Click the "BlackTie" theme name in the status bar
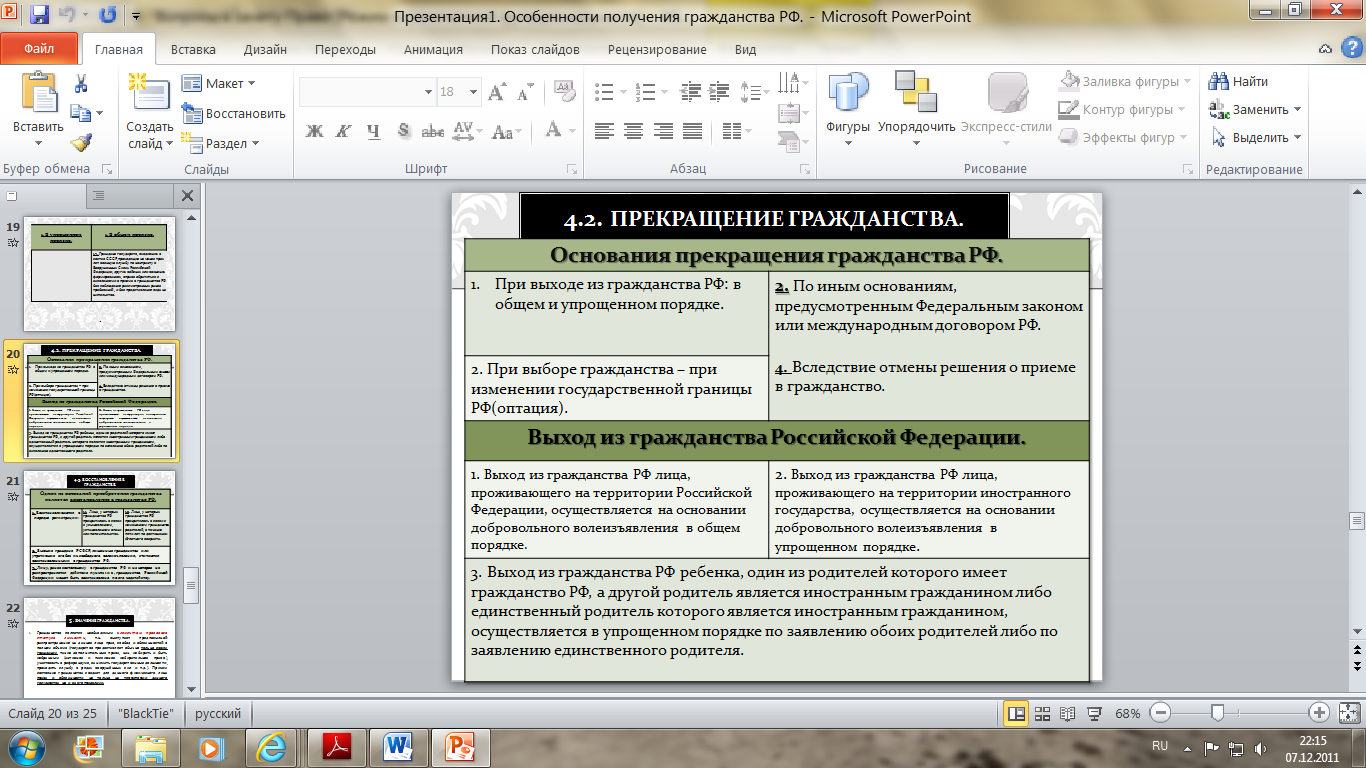Screen dimensions: 1366x768 pyautogui.click(x=148, y=714)
